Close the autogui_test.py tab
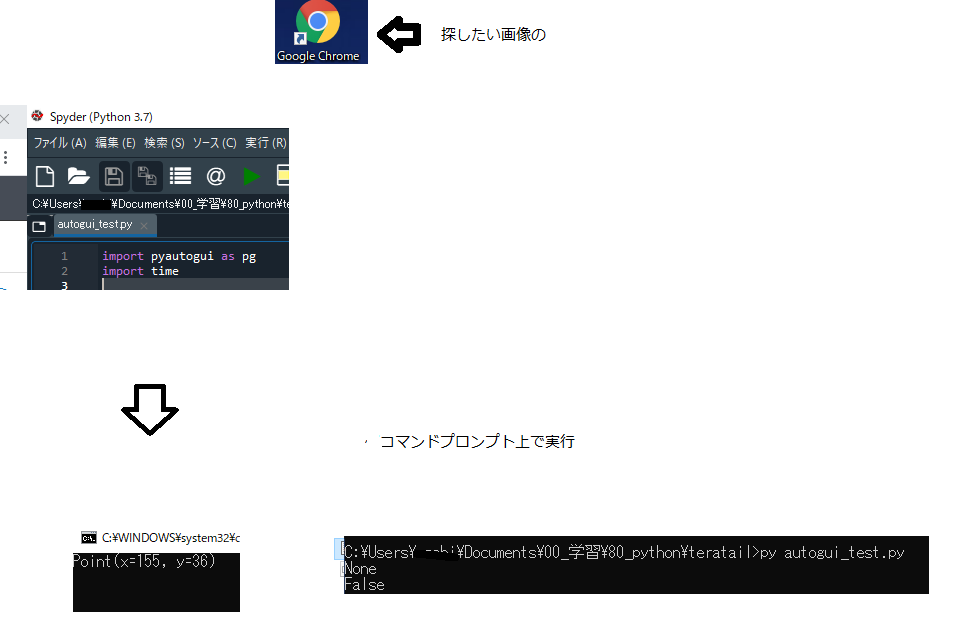The width and height of the screenshot is (958, 643). click(144, 226)
